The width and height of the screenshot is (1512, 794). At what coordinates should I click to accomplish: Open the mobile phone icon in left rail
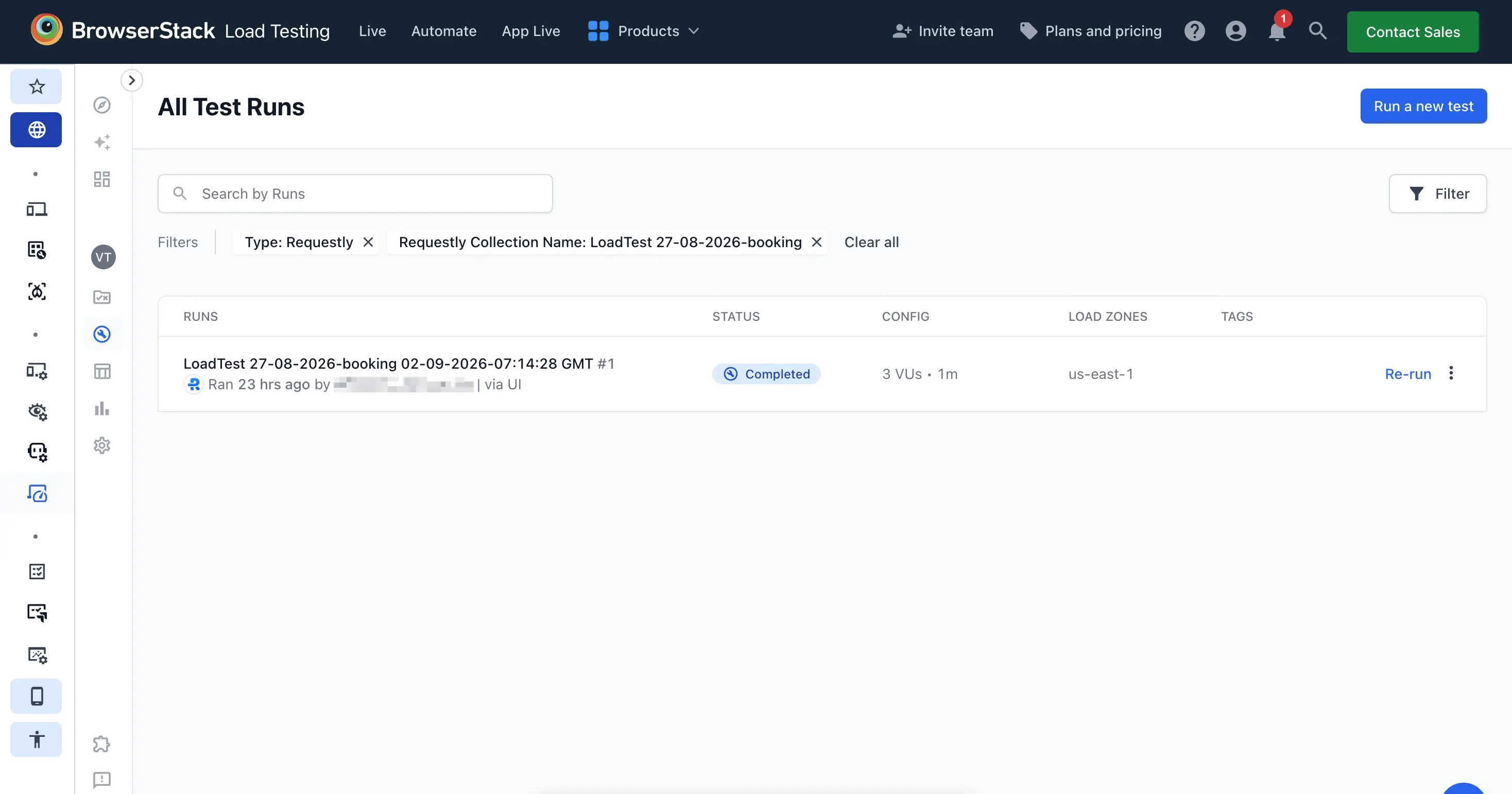[37, 696]
